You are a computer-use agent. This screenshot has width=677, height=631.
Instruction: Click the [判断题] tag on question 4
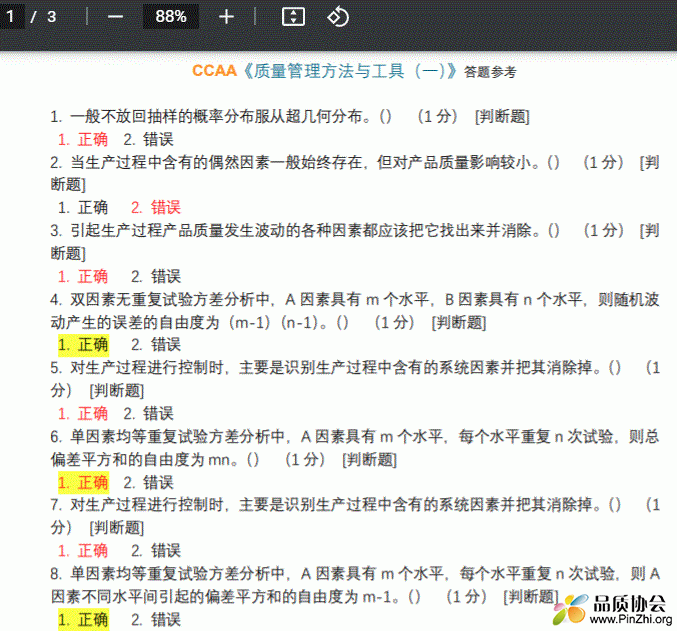(x=459, y=322)
